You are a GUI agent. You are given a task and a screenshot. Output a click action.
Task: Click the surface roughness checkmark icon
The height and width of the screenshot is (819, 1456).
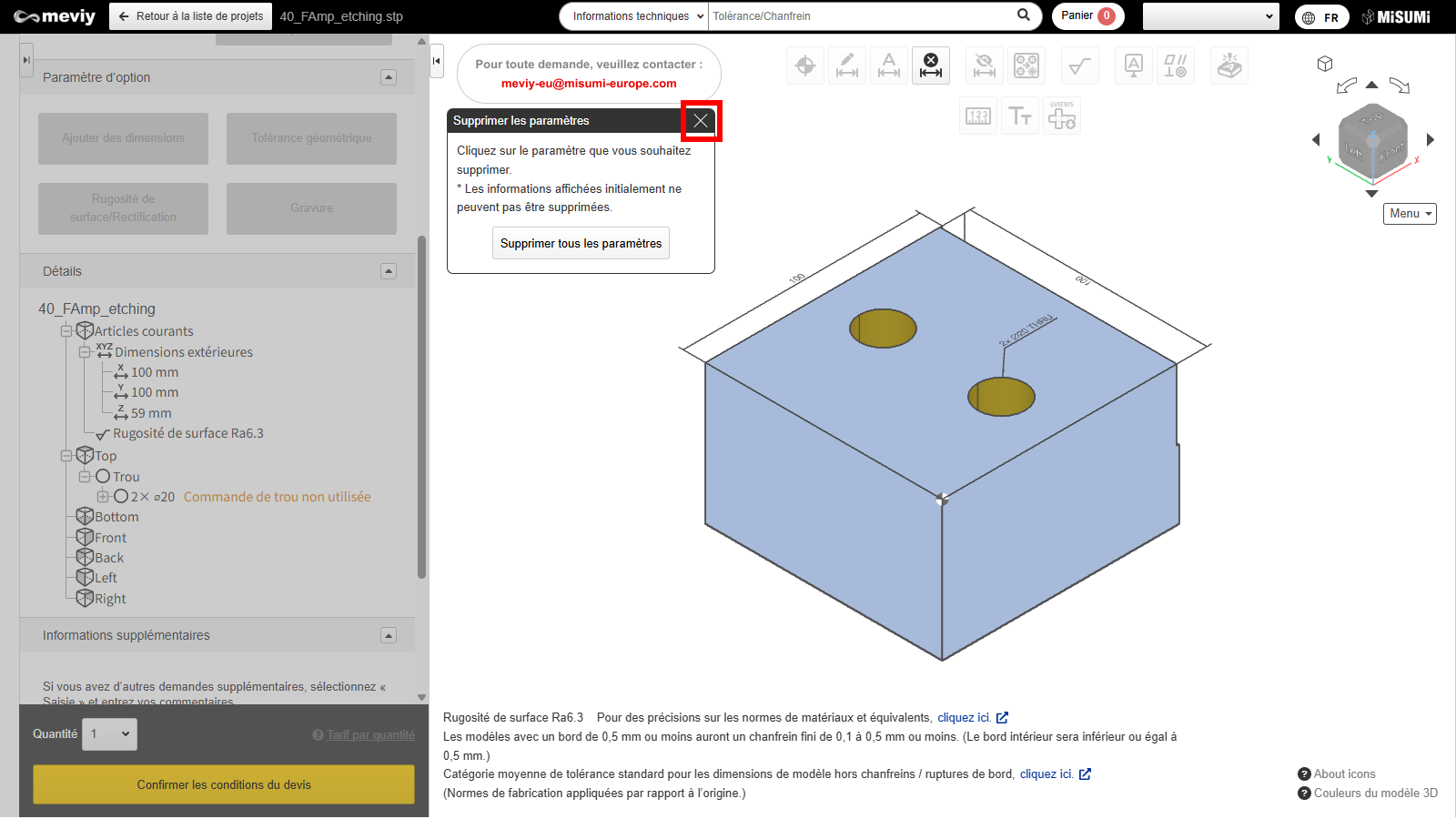coord(1080,66)
